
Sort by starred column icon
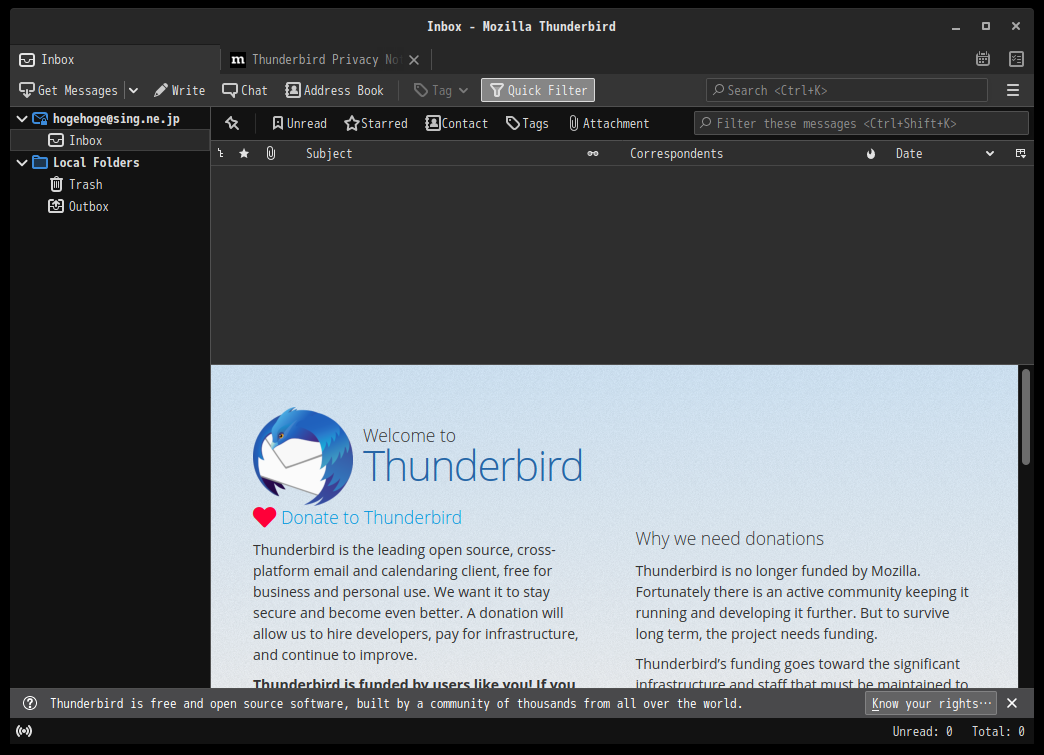(244, 154)
